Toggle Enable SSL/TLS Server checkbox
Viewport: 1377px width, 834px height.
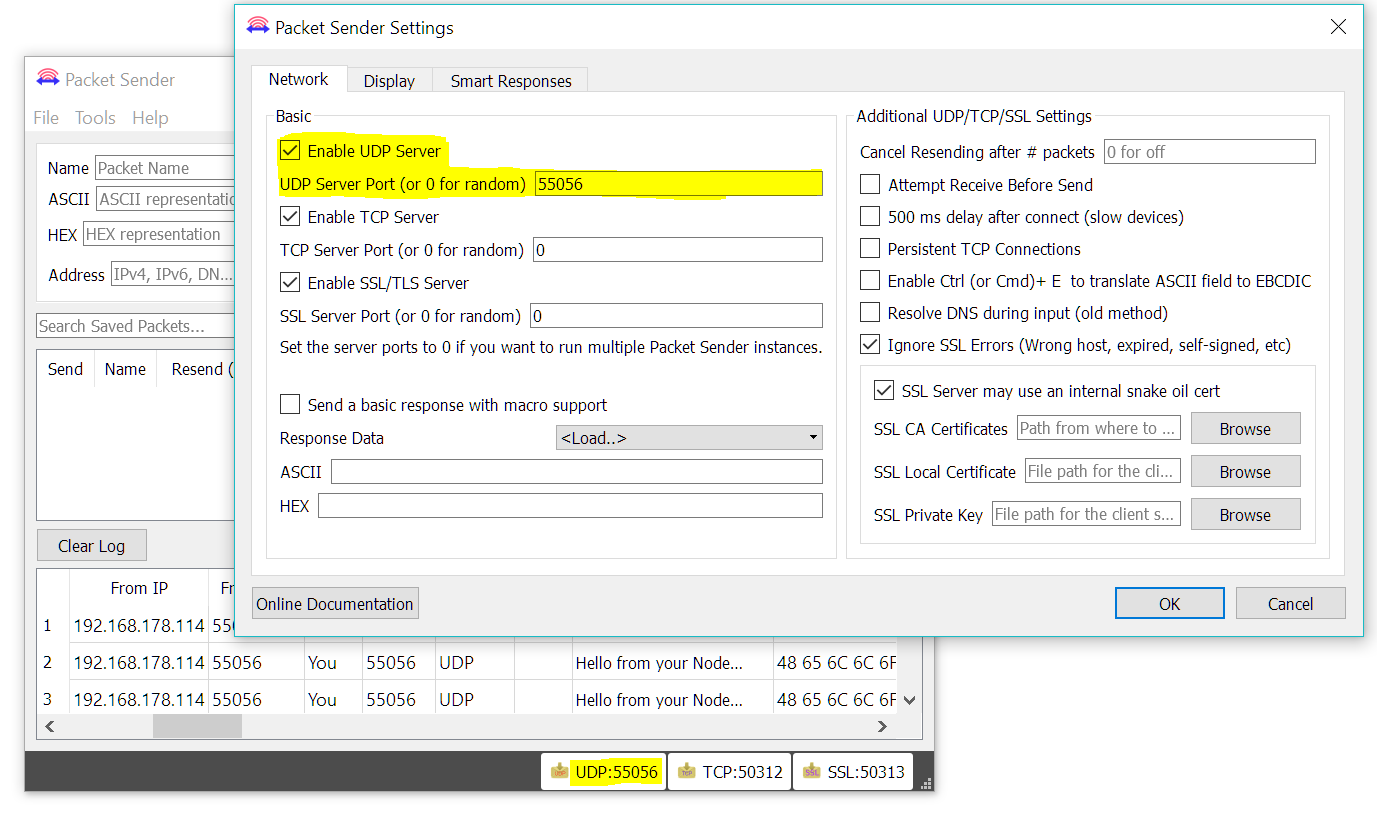click(290, 283)
